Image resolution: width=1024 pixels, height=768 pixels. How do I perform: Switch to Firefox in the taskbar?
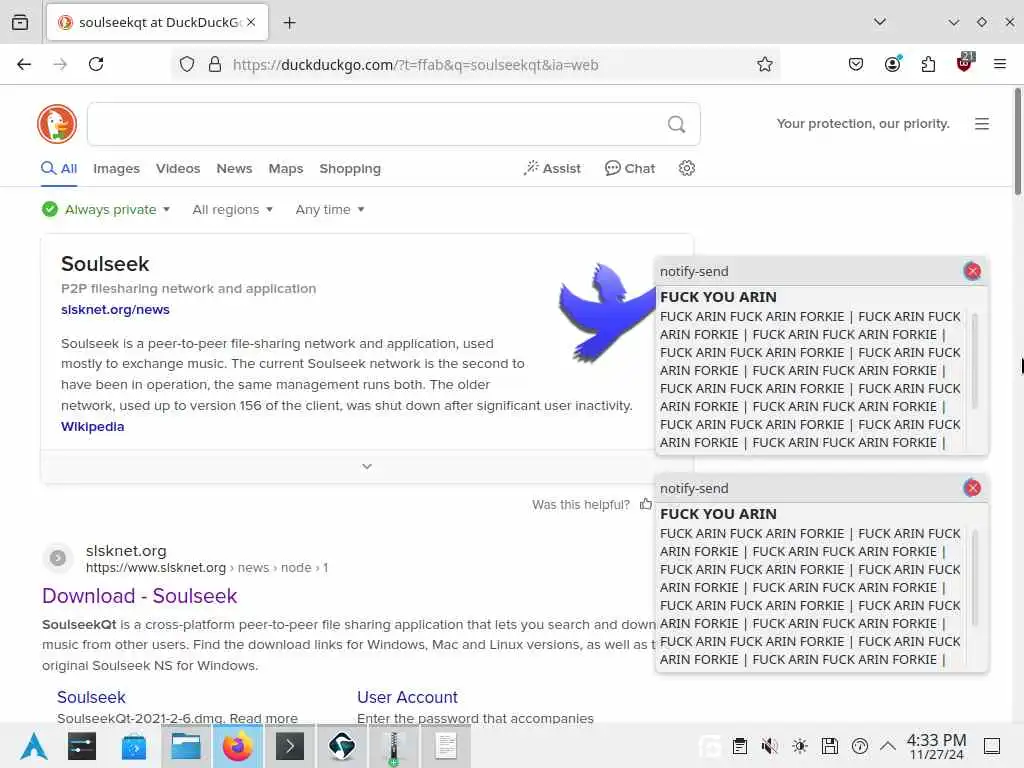(x=238, y=746)
